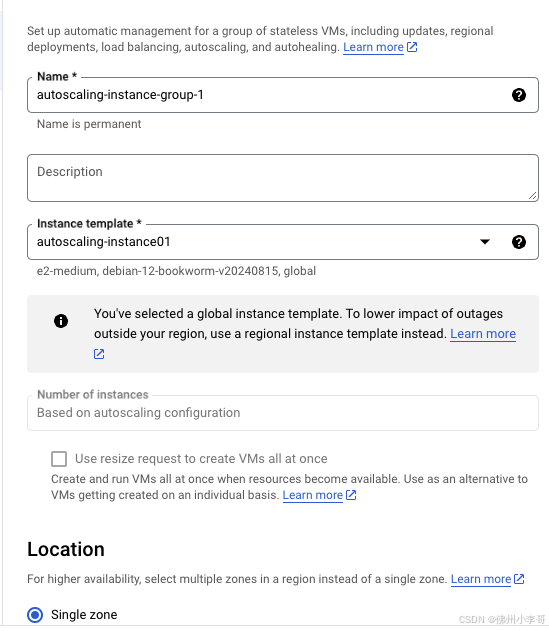
Task: Click the Name field with autoscaling-instance-group-1
Action: tap(283, 95)
